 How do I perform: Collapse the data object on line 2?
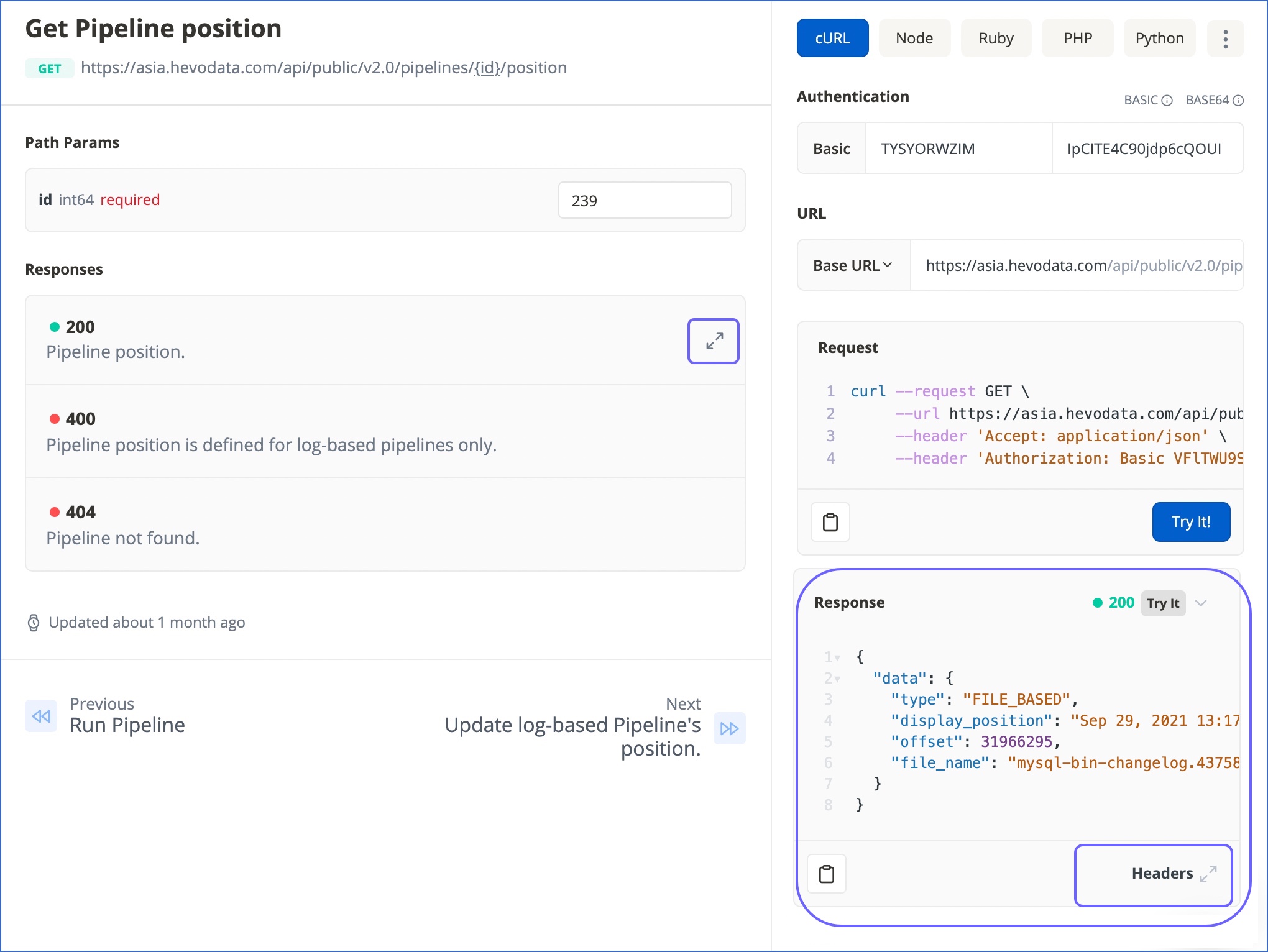coord(838,678)
